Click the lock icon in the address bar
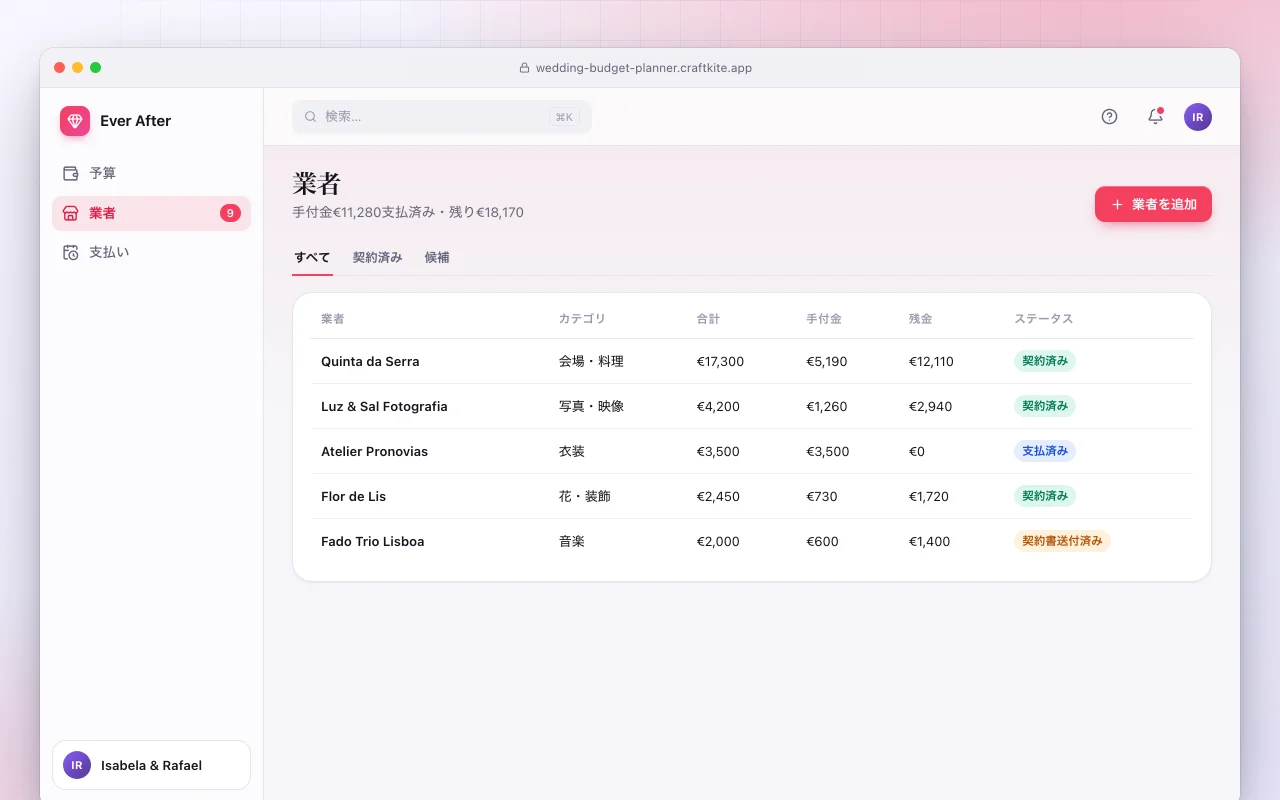The image size is (1280, 800). tap(524, 68)
